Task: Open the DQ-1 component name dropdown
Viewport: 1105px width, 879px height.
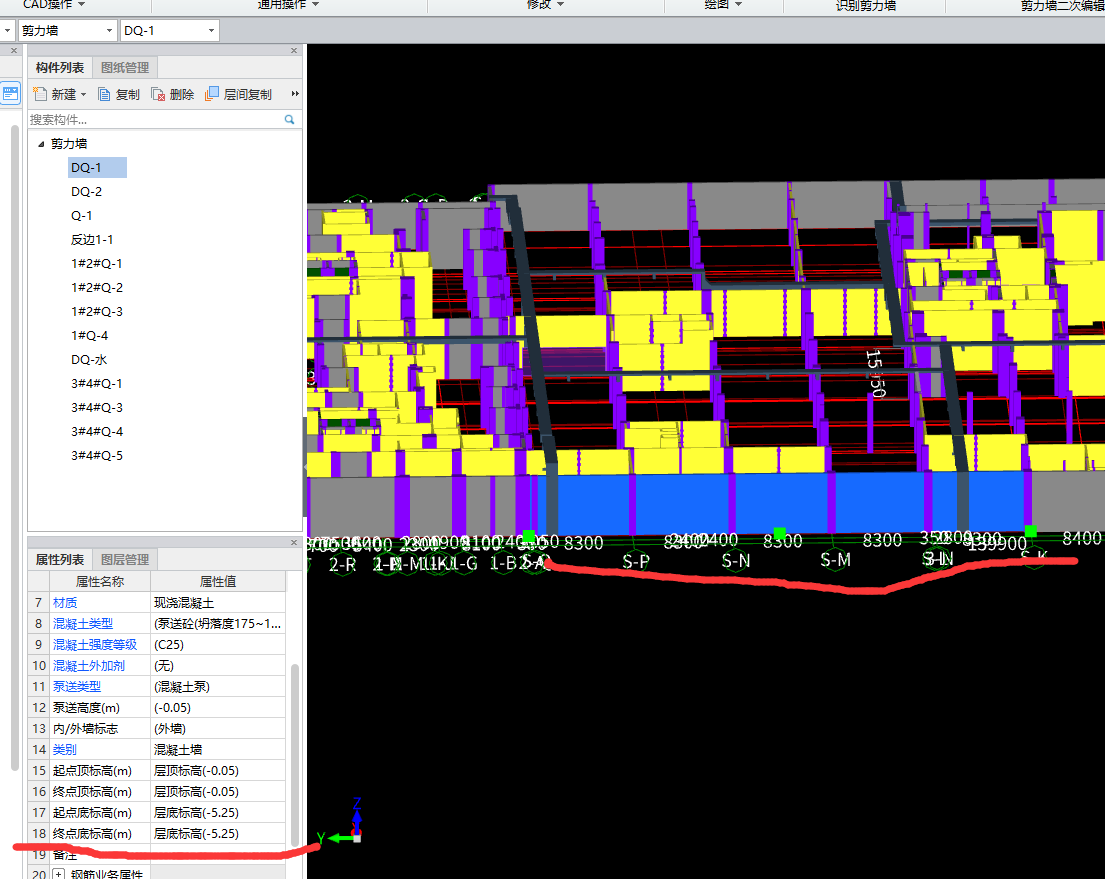Action: (211, 31)
